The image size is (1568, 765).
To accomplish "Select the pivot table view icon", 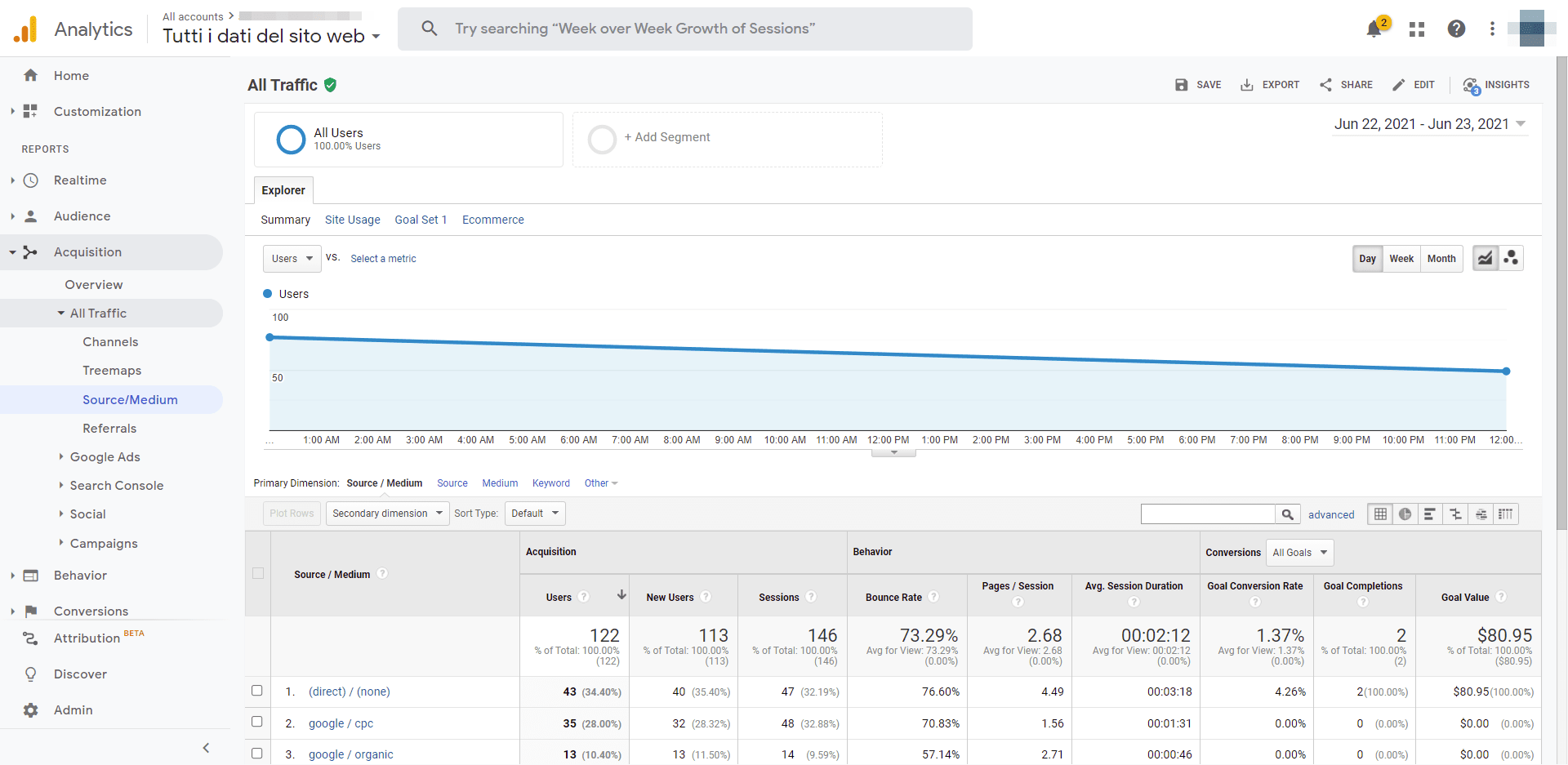I will coord(1506,514).
